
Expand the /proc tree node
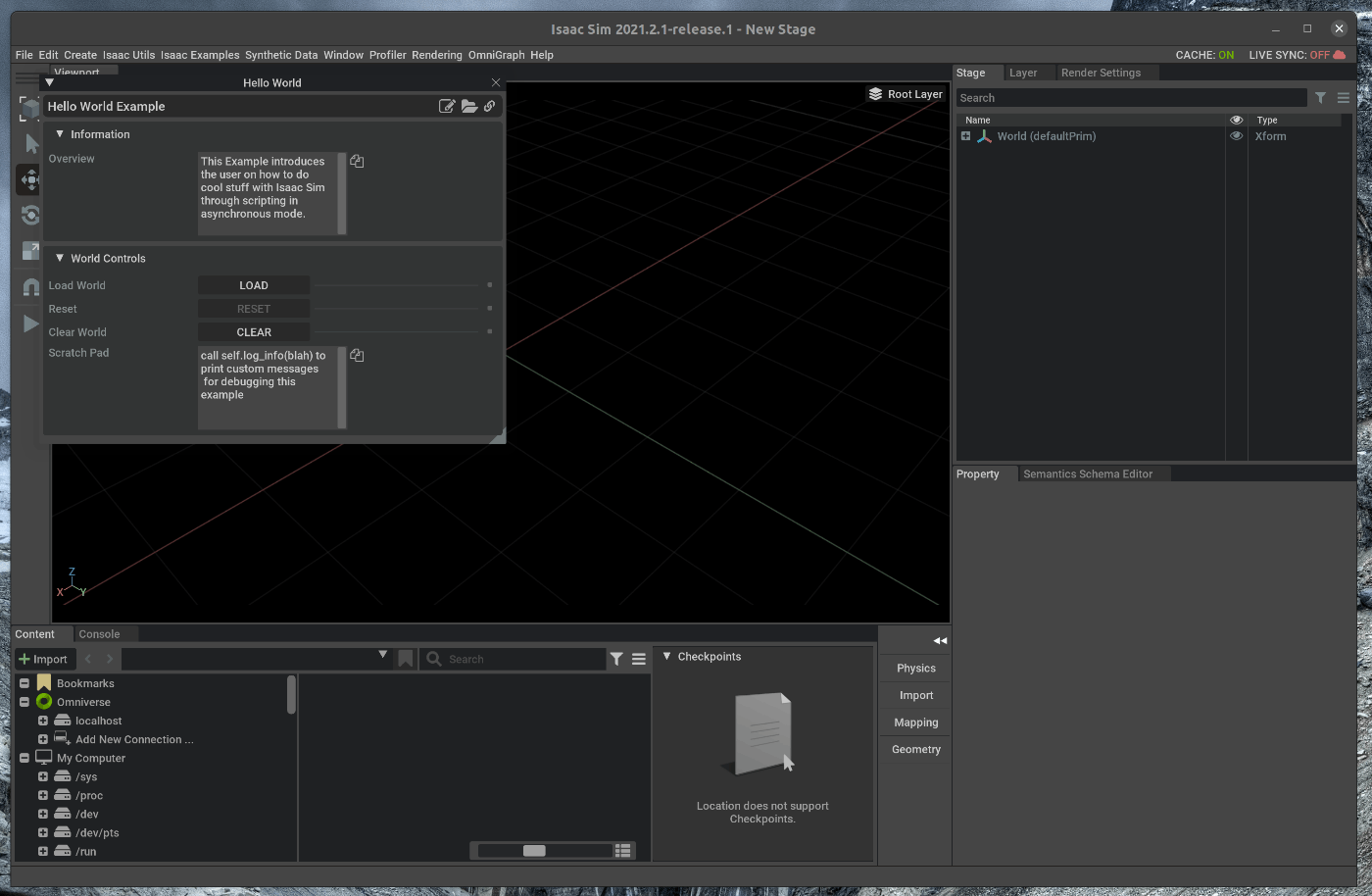click(42, 795)
